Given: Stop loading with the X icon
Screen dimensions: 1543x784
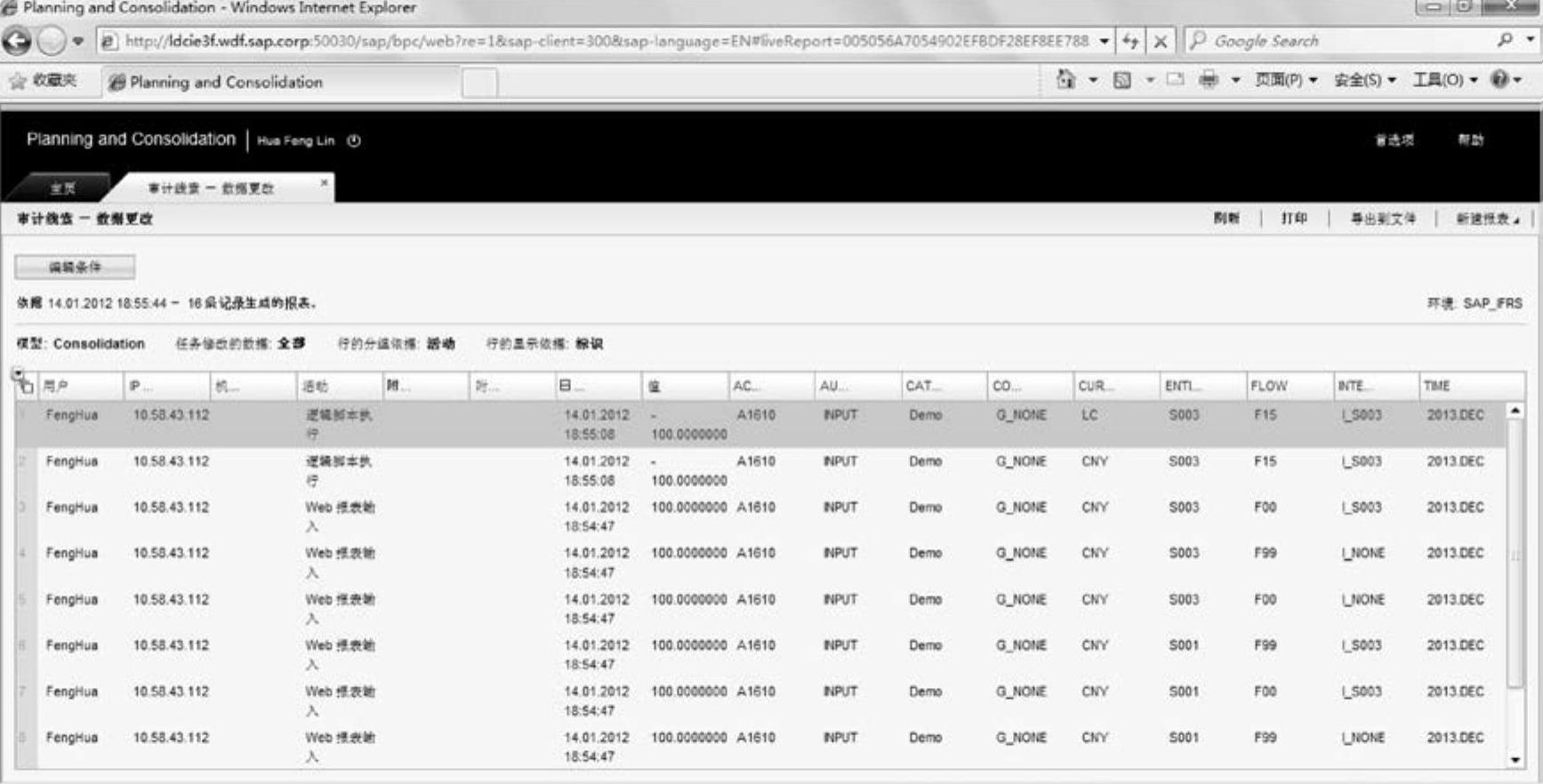Looking at the screenshot, I should click(1161, 41).
